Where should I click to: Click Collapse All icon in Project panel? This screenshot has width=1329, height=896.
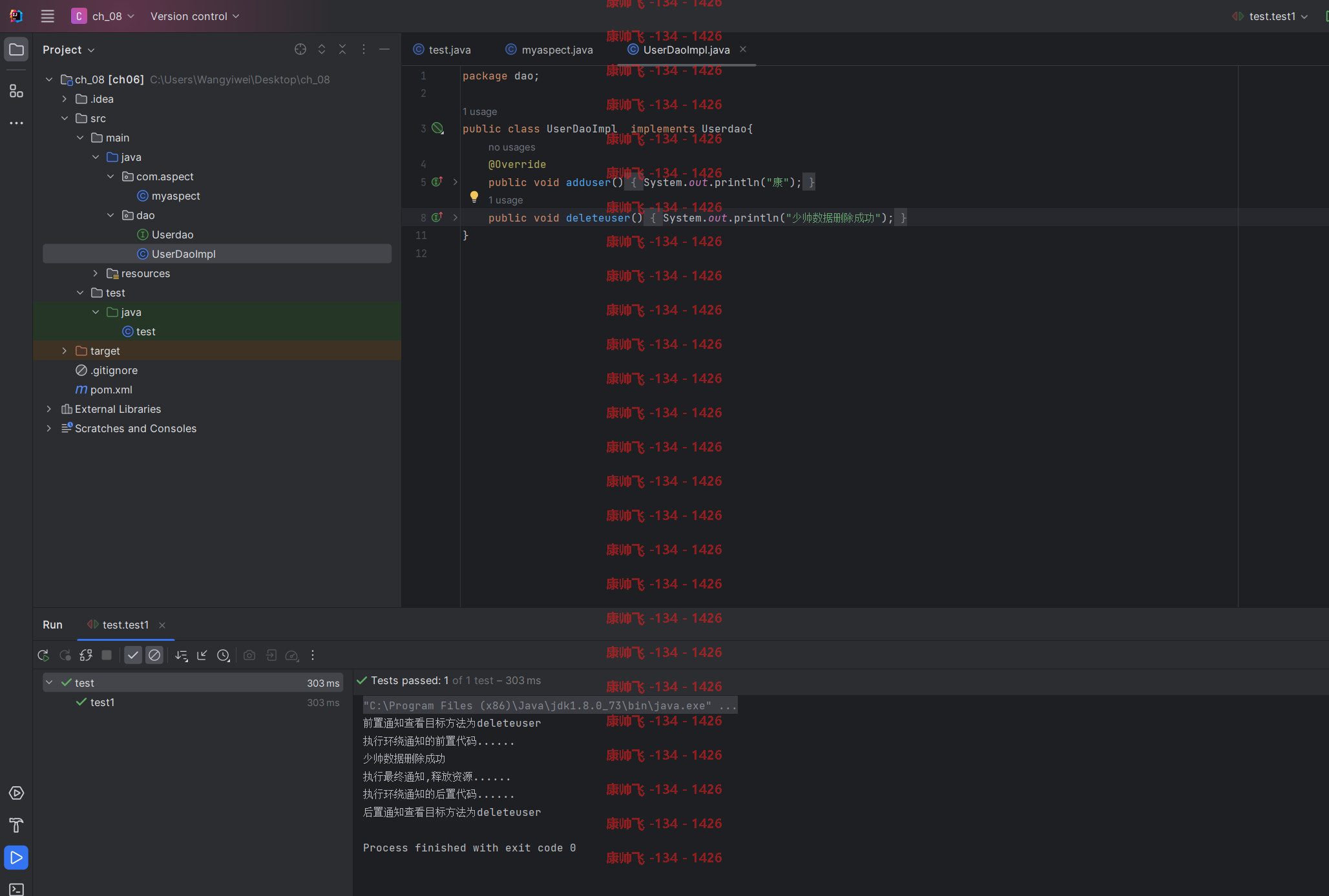342,50
